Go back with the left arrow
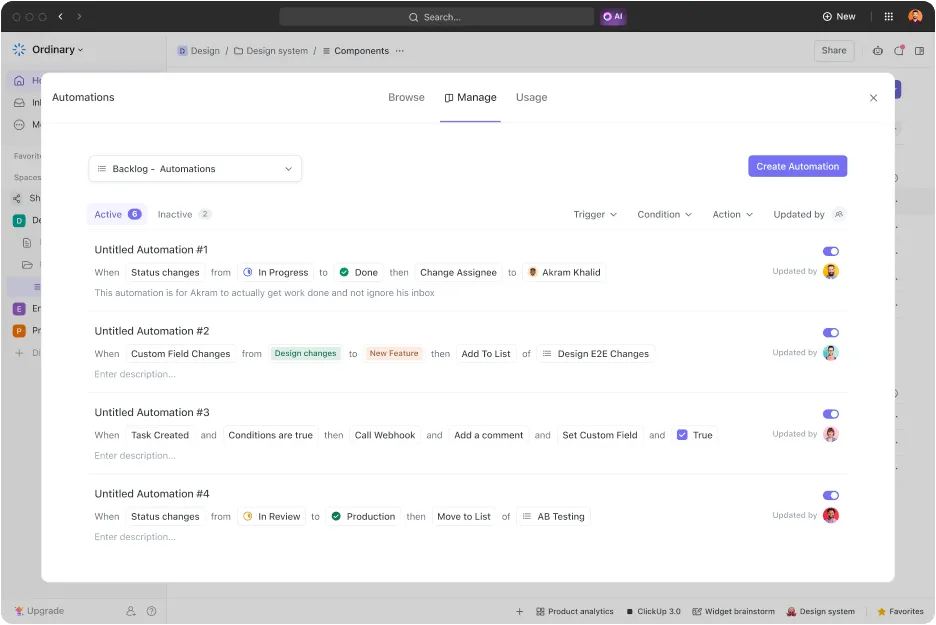The image size is (936, 625). point(60,17)
